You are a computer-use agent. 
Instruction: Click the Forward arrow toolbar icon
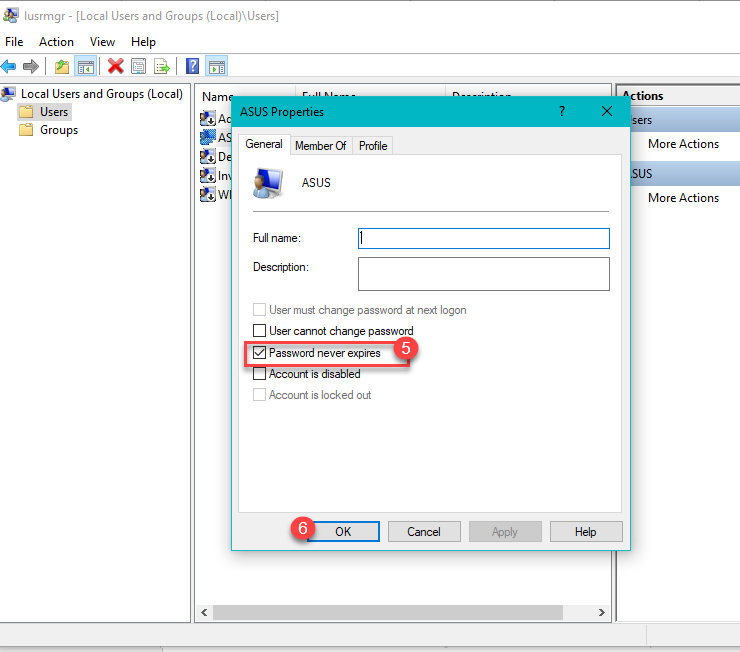31,66
